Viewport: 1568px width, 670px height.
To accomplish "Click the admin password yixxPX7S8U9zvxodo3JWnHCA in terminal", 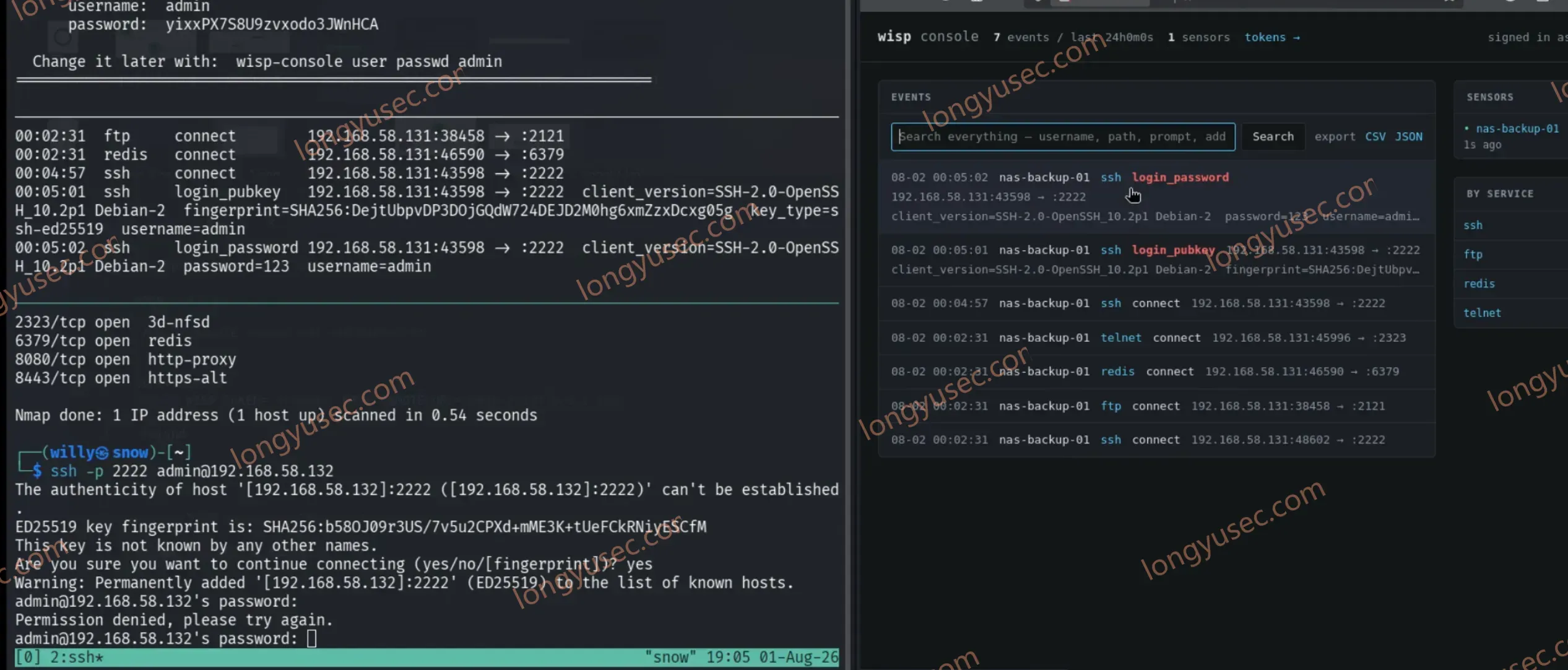I will 272,25.
